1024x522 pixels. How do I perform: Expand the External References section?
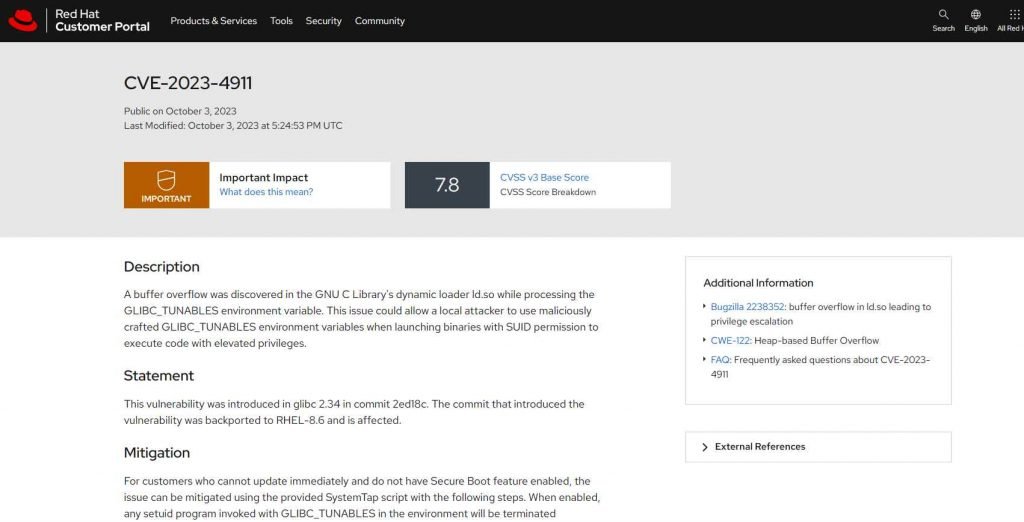818,447
